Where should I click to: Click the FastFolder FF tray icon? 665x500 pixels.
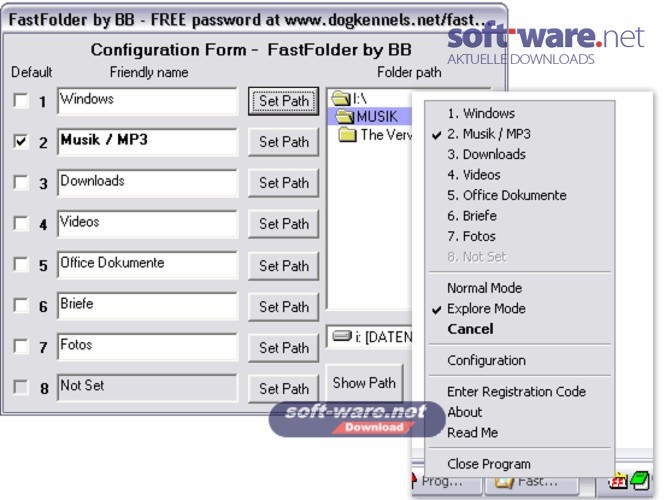pyautogui.click(x=618, y=482)
